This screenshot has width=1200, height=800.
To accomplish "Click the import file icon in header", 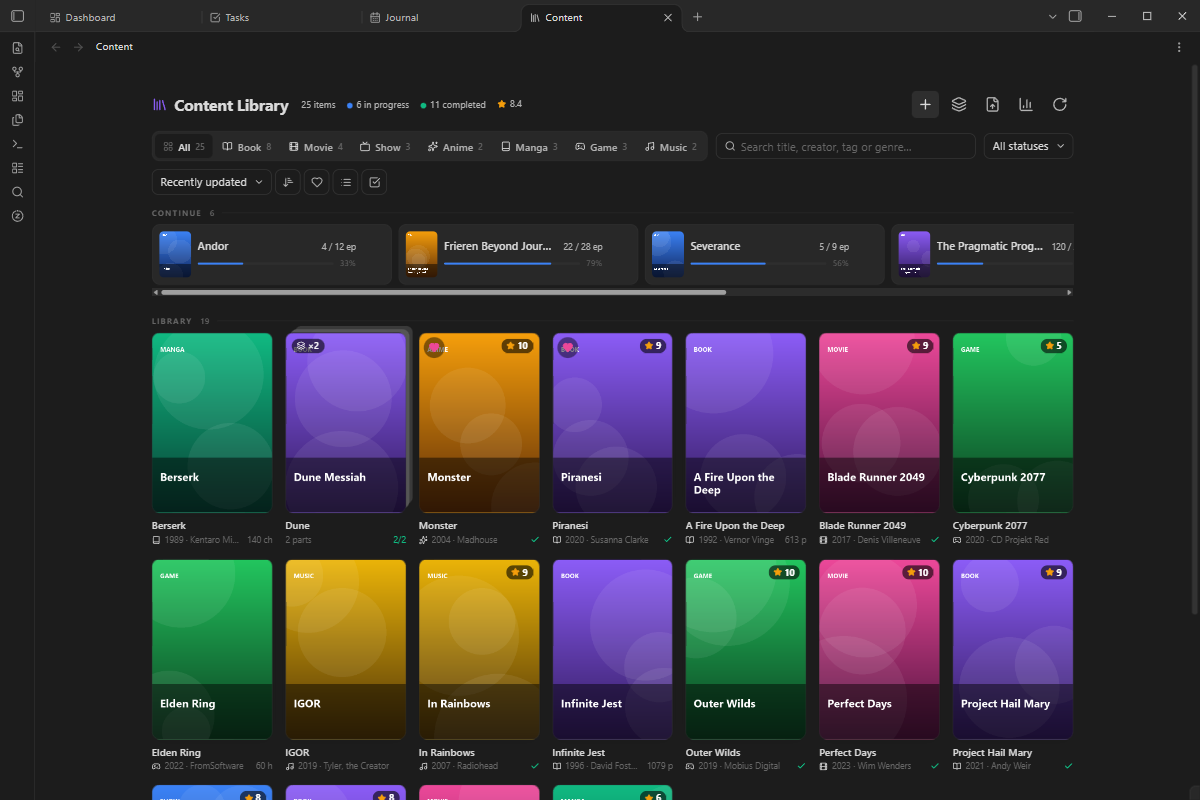I will (993, 104).
